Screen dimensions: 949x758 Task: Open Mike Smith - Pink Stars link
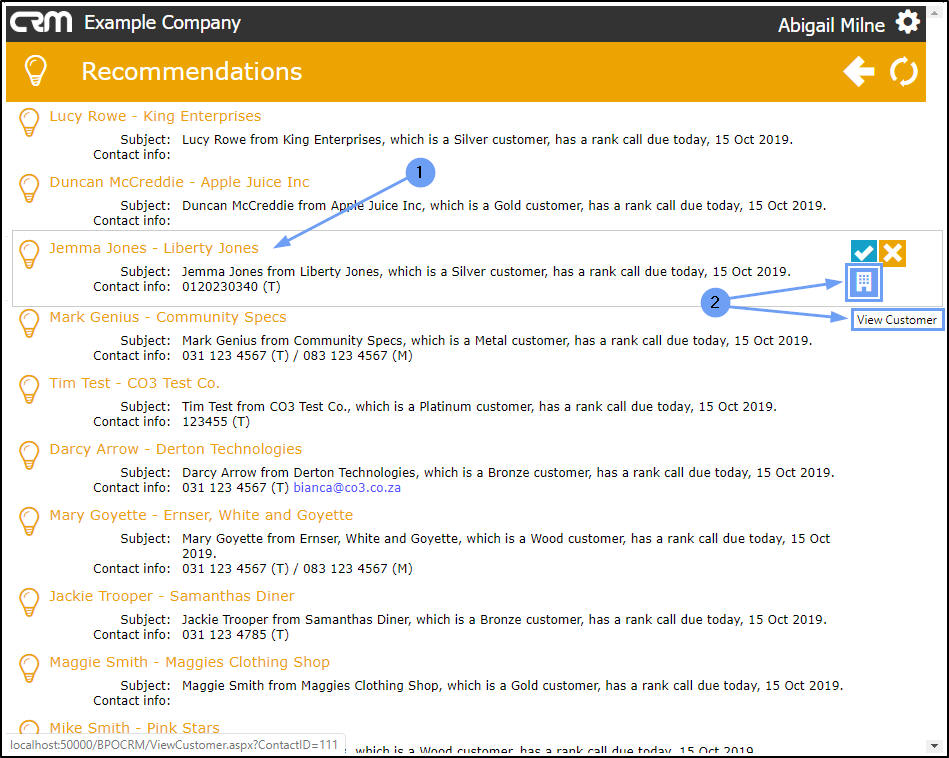(134, 727)
